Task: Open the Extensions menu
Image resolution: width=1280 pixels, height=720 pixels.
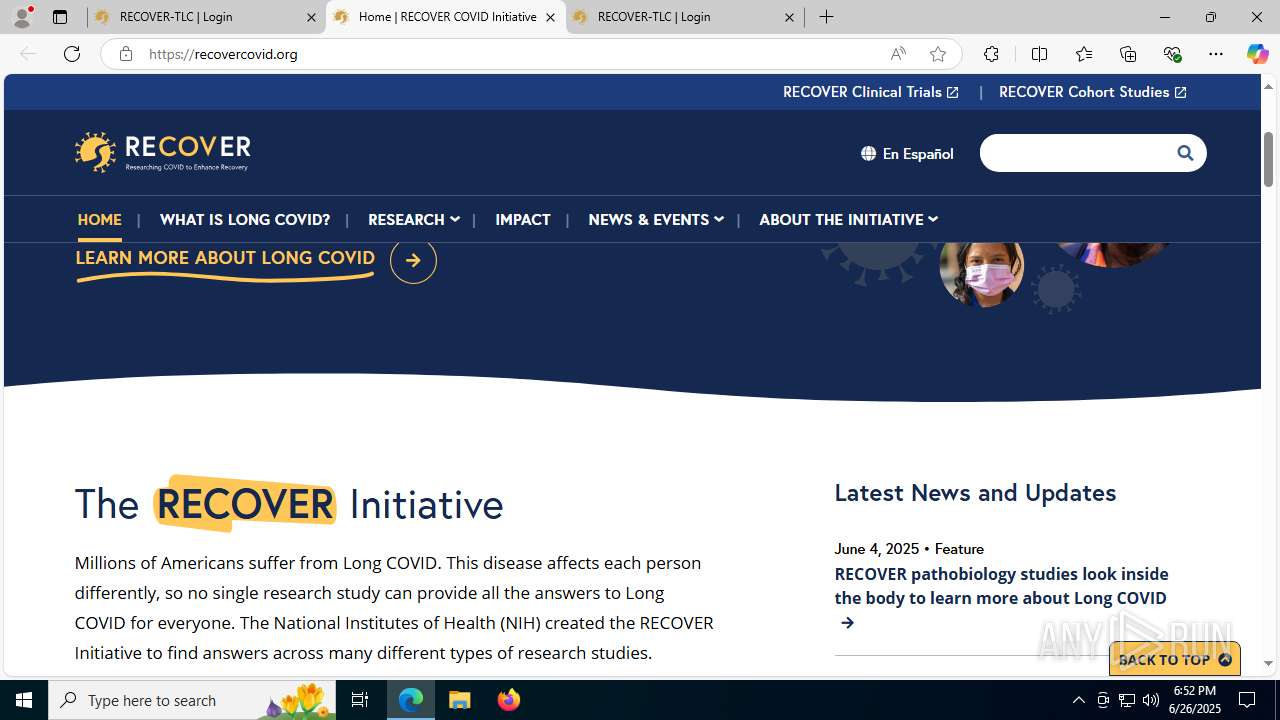Action: [x=991, y=54]
